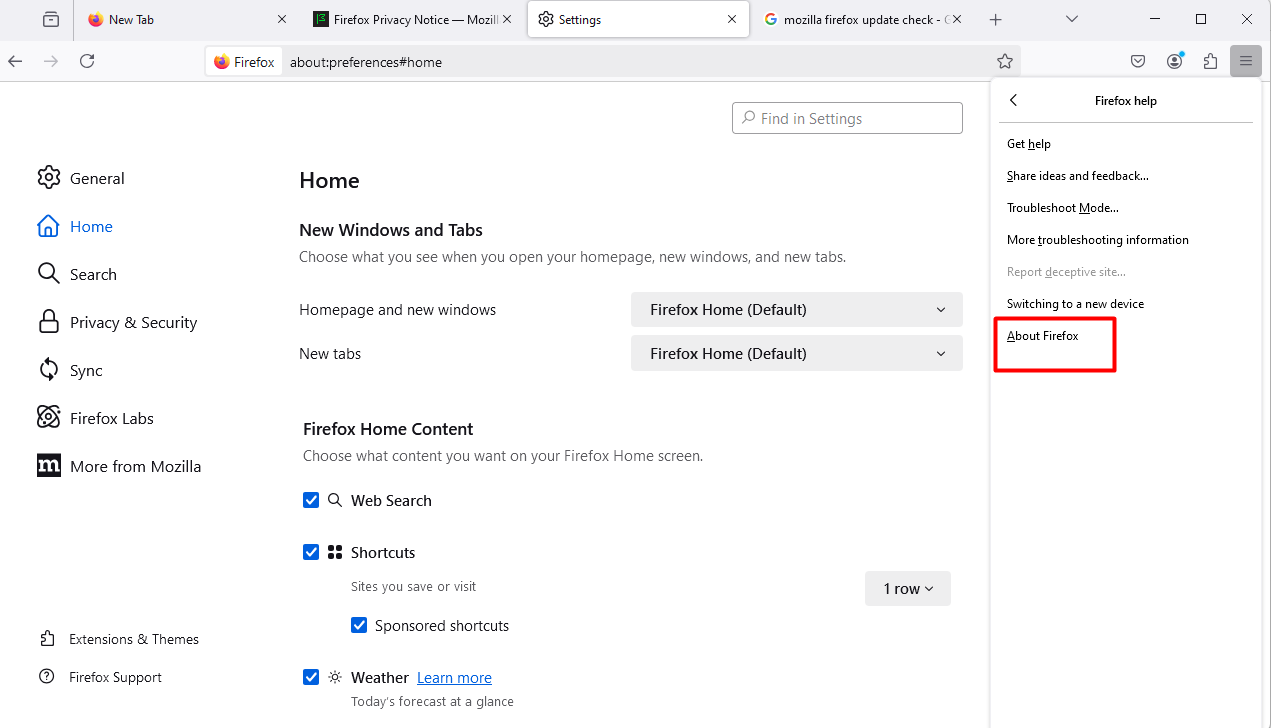Show the list all tabs chevron

click(1072, 19)
